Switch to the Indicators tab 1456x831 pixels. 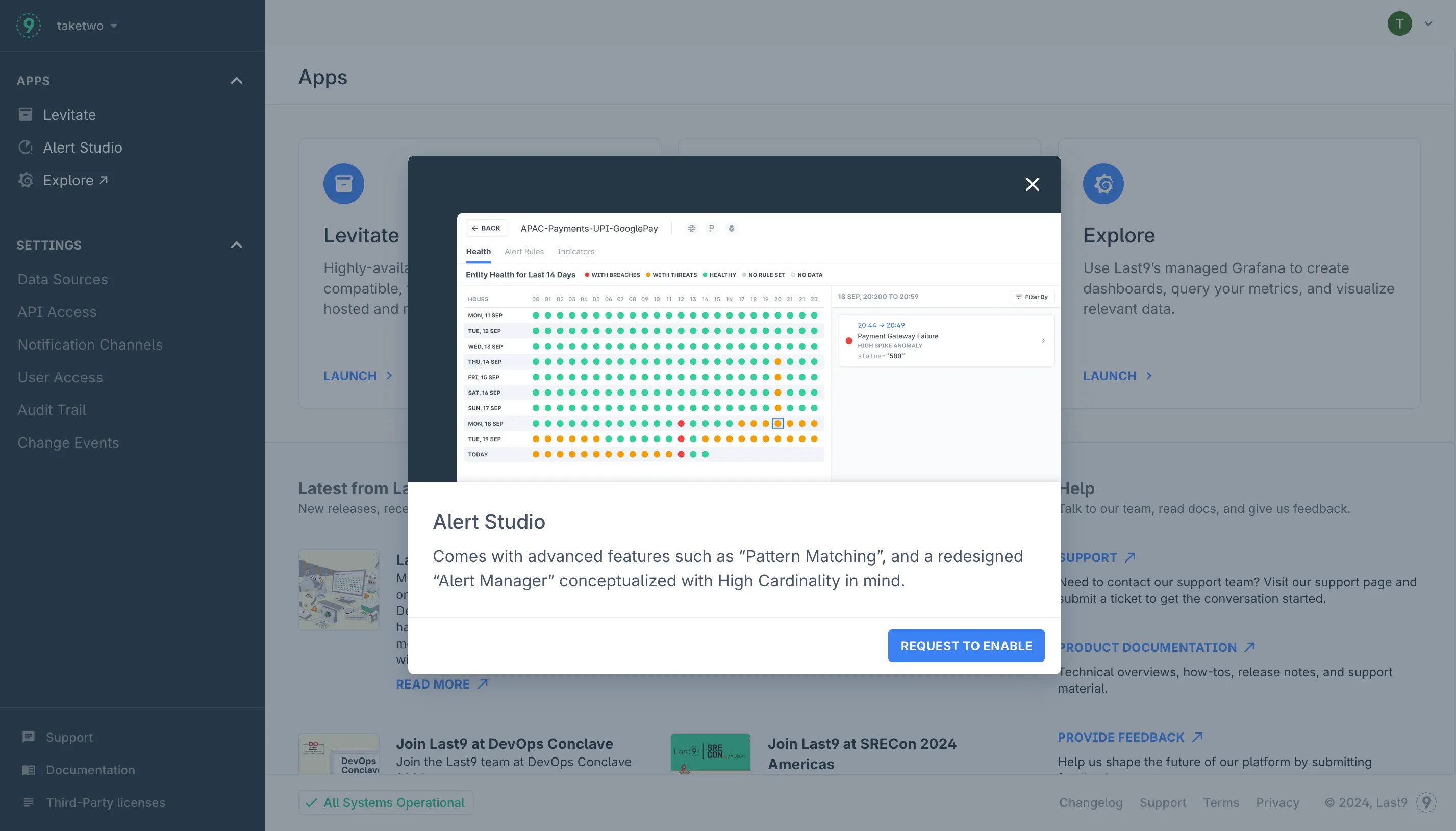click(575, 251)
